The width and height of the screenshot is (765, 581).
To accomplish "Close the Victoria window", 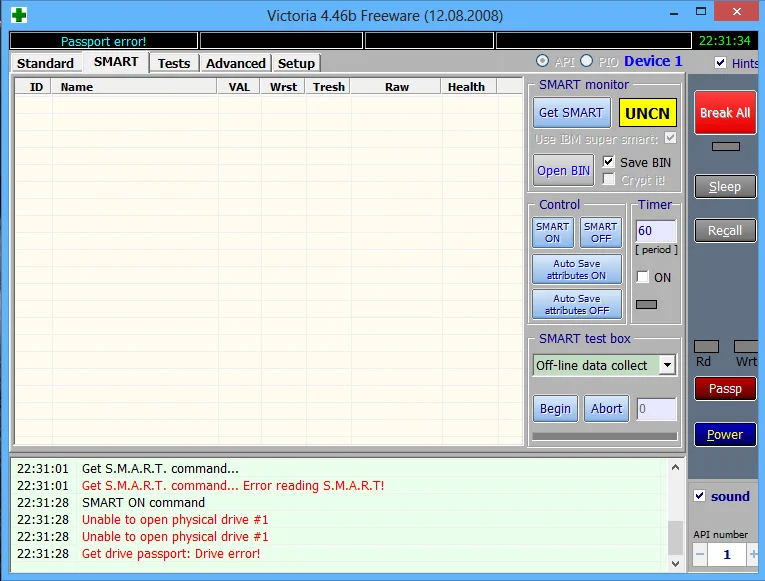I will coord(737,11).
